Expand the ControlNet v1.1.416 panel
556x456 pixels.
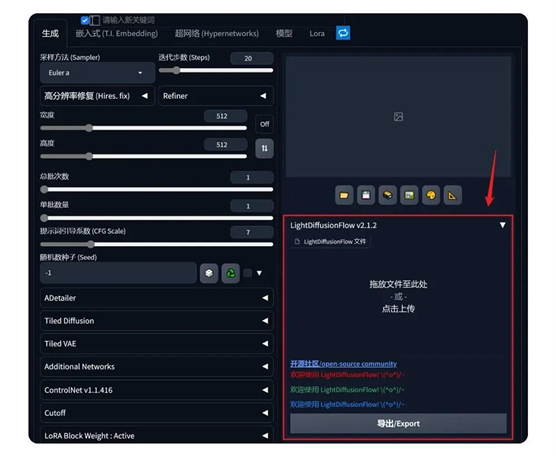(156, 390)
